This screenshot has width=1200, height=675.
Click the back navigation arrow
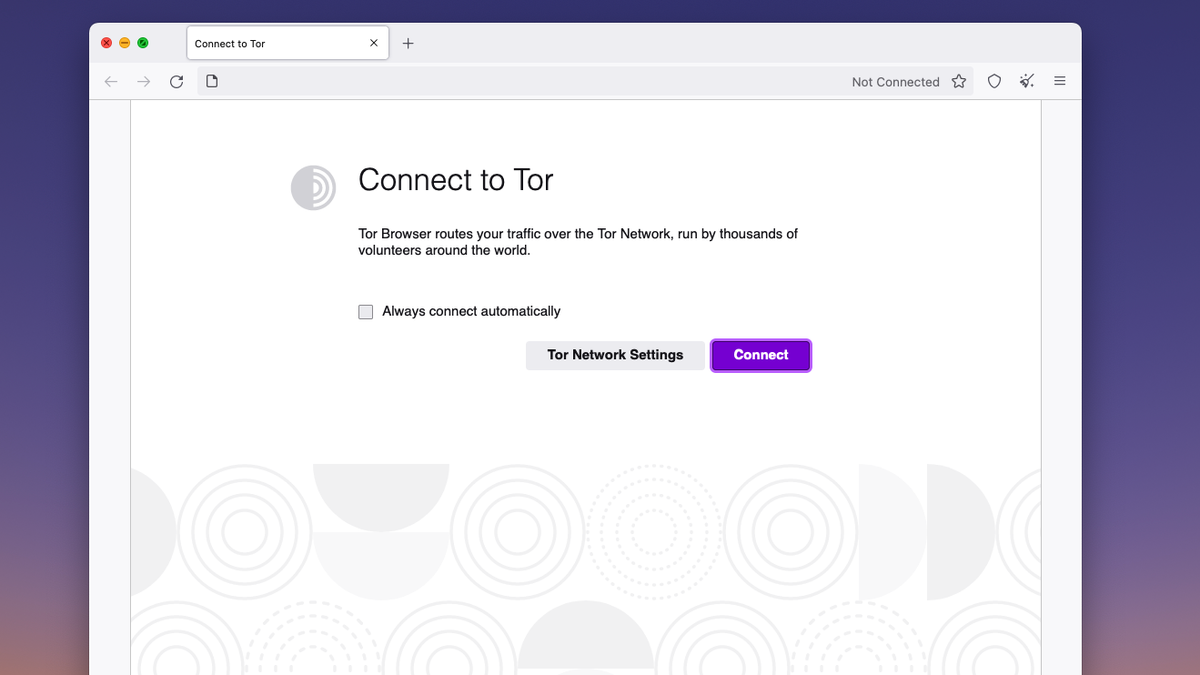tap(110, 81)
